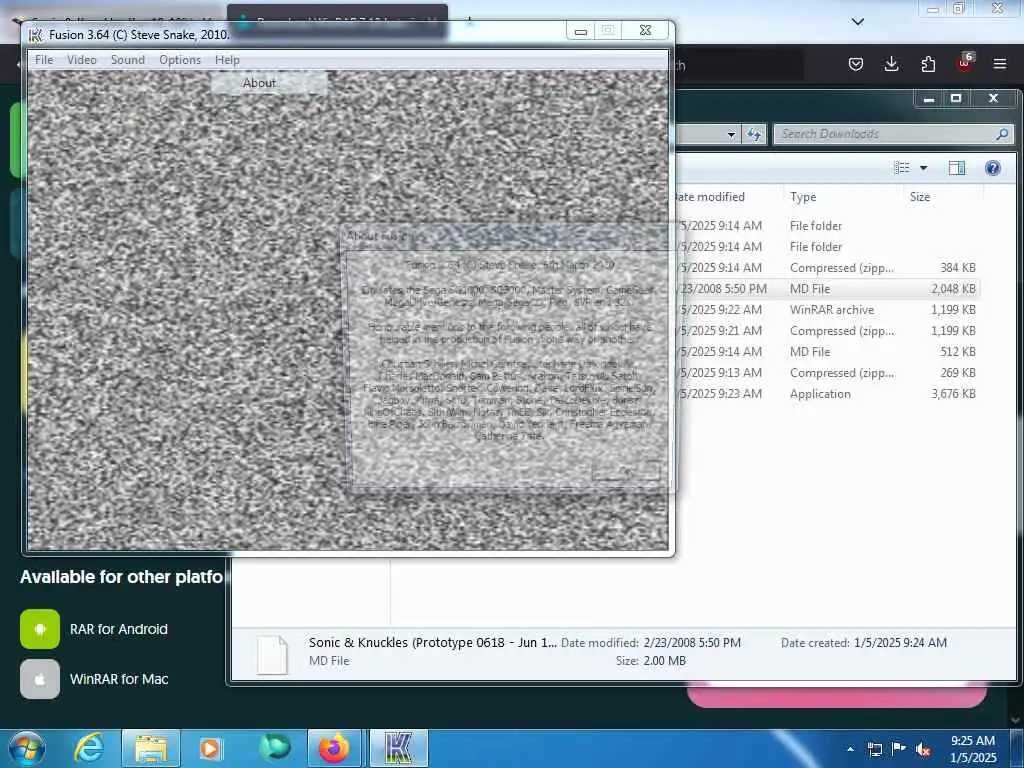Sort by Date modified column header
Screen dimensions: 1024x768
click(x=709, y=197)
